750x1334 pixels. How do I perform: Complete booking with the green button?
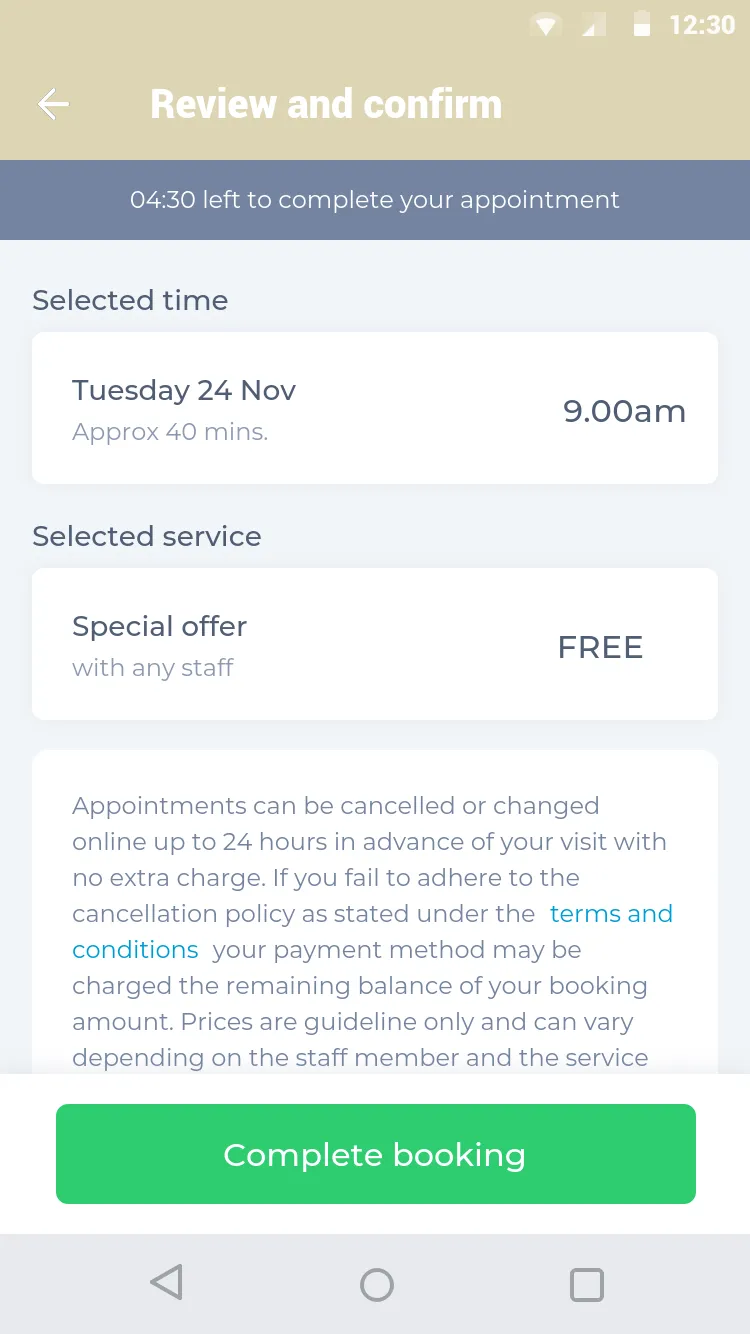[375, 1154]
